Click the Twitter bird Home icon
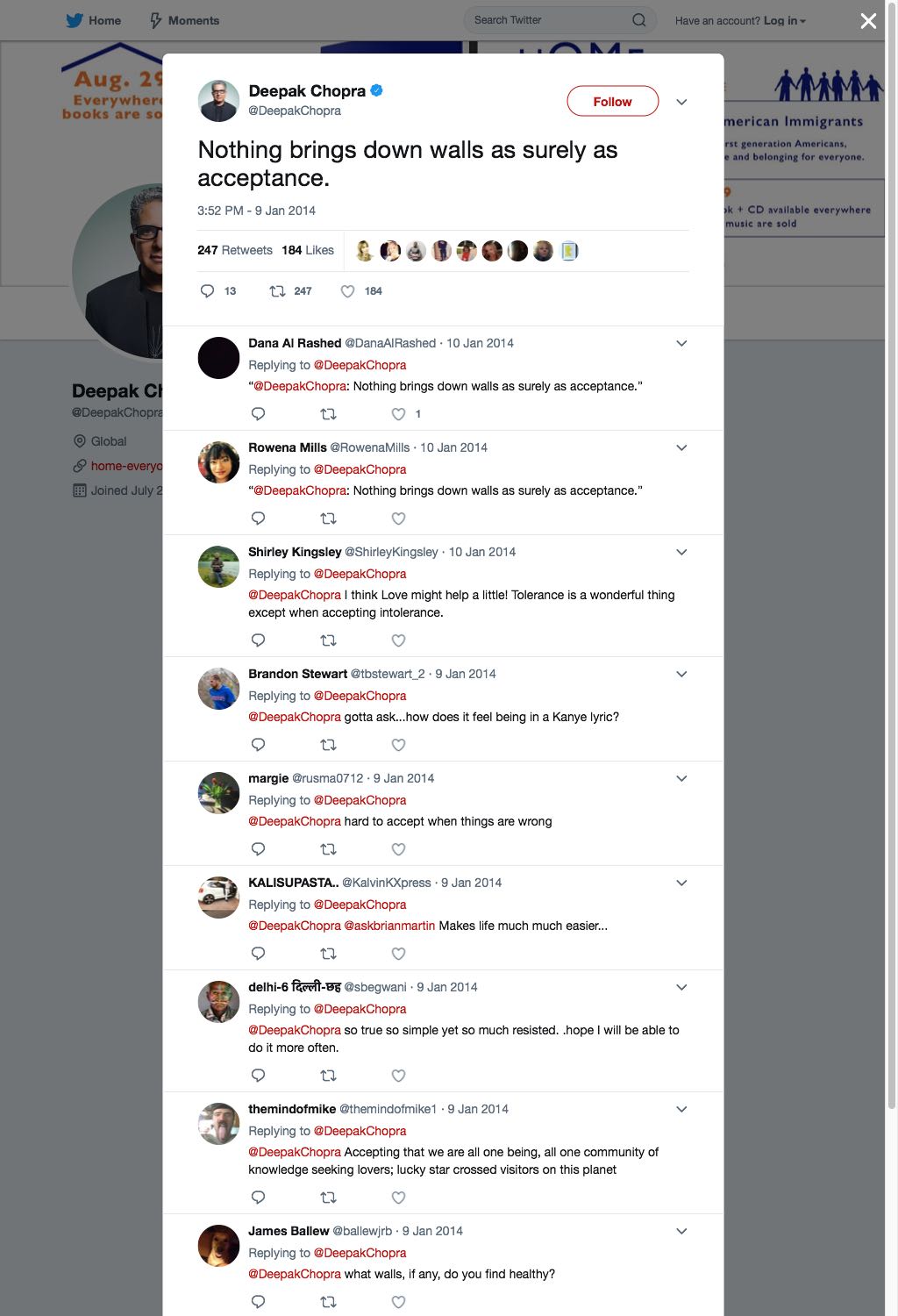This screenshot has height=1316, width=898. pyautogui.click(x=75, y=20)
